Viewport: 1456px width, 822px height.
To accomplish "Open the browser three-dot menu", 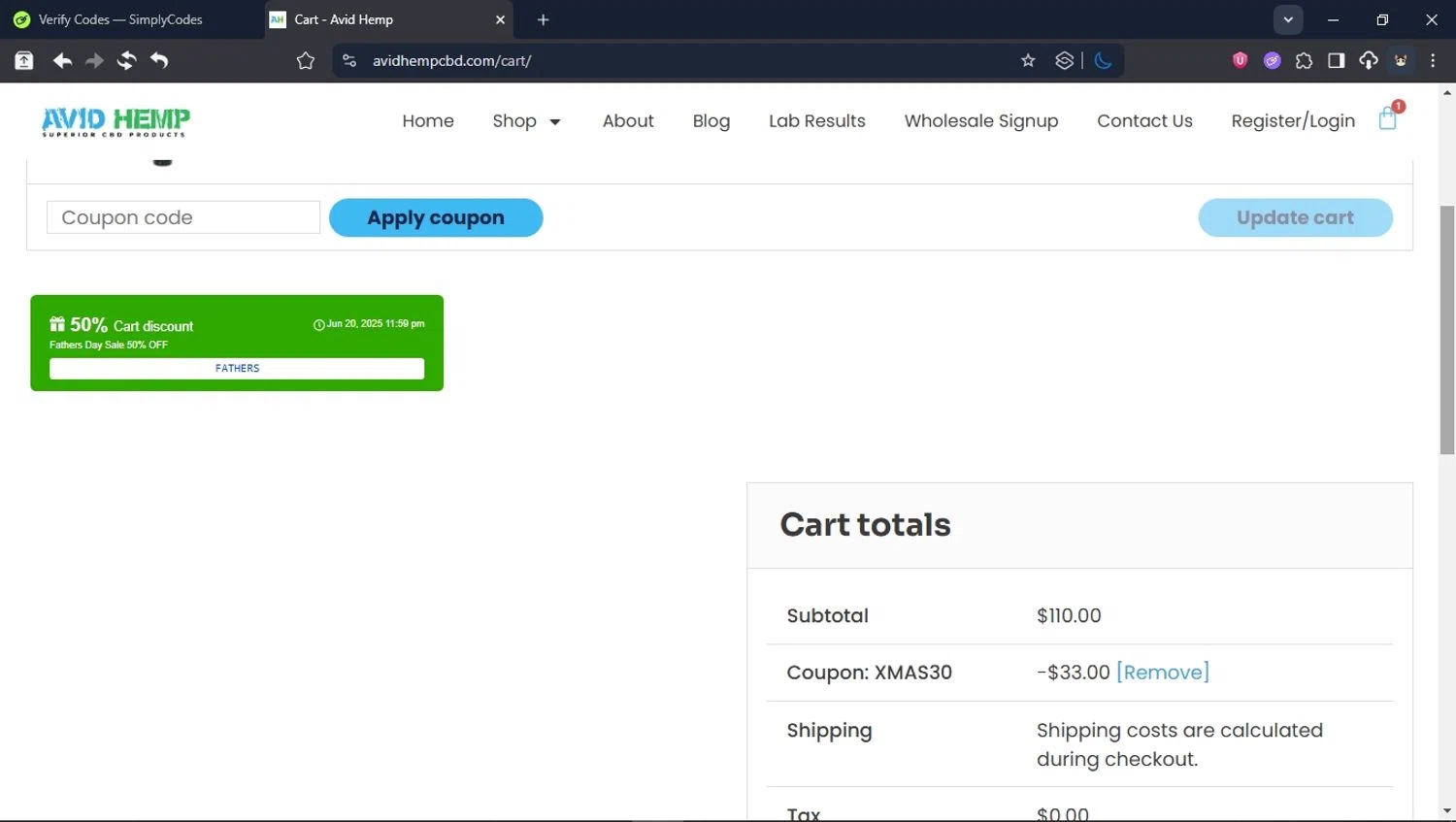I will [1433, 60].
